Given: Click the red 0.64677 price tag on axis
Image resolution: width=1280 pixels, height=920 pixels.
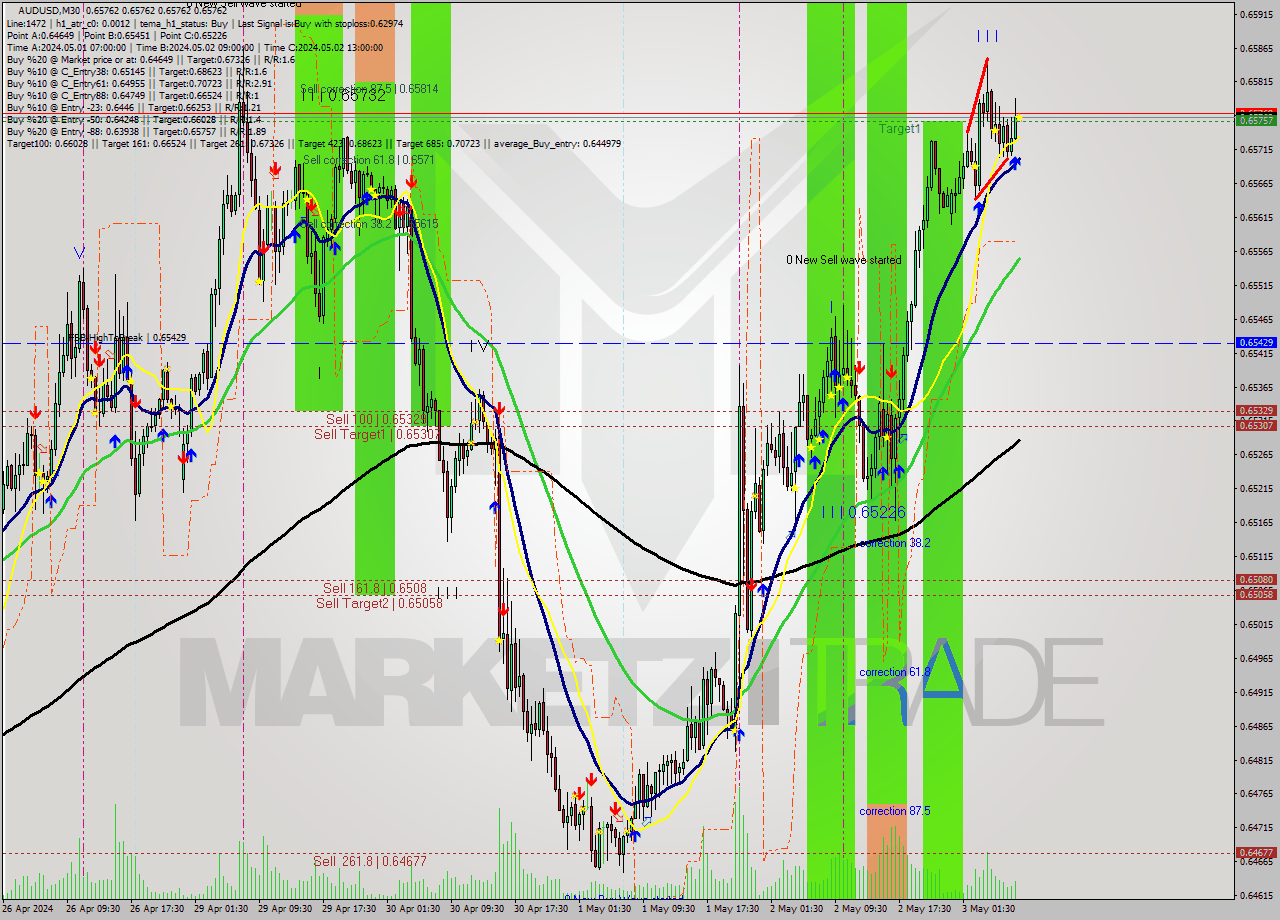Looking at the screenshot, I should tap(1256, 853).
